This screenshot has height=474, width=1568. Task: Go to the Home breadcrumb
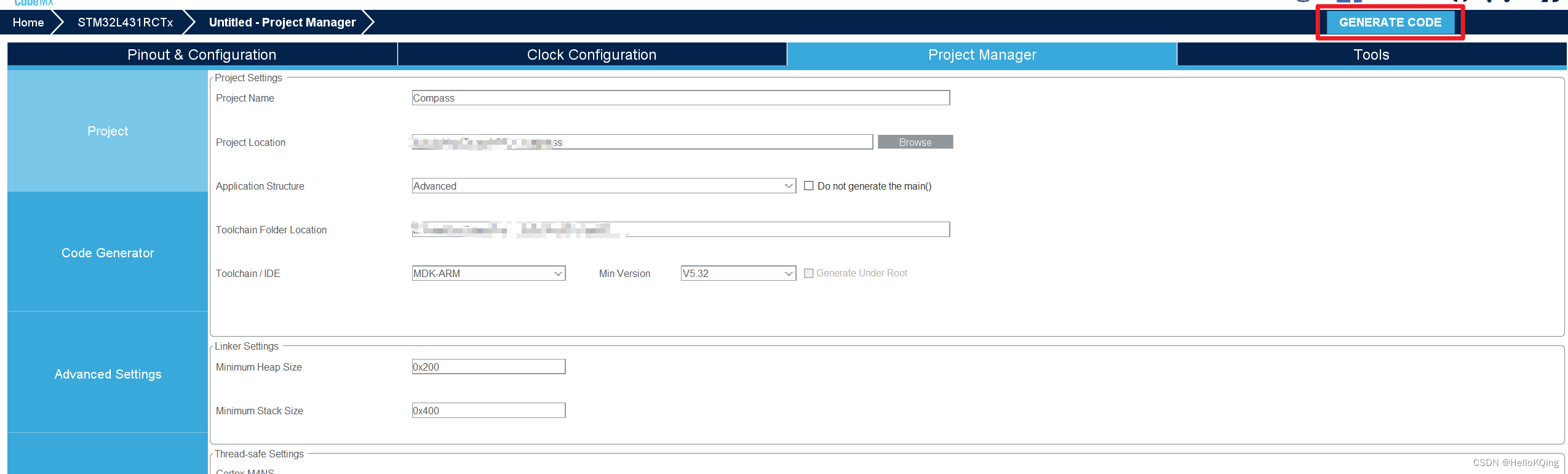28,22
